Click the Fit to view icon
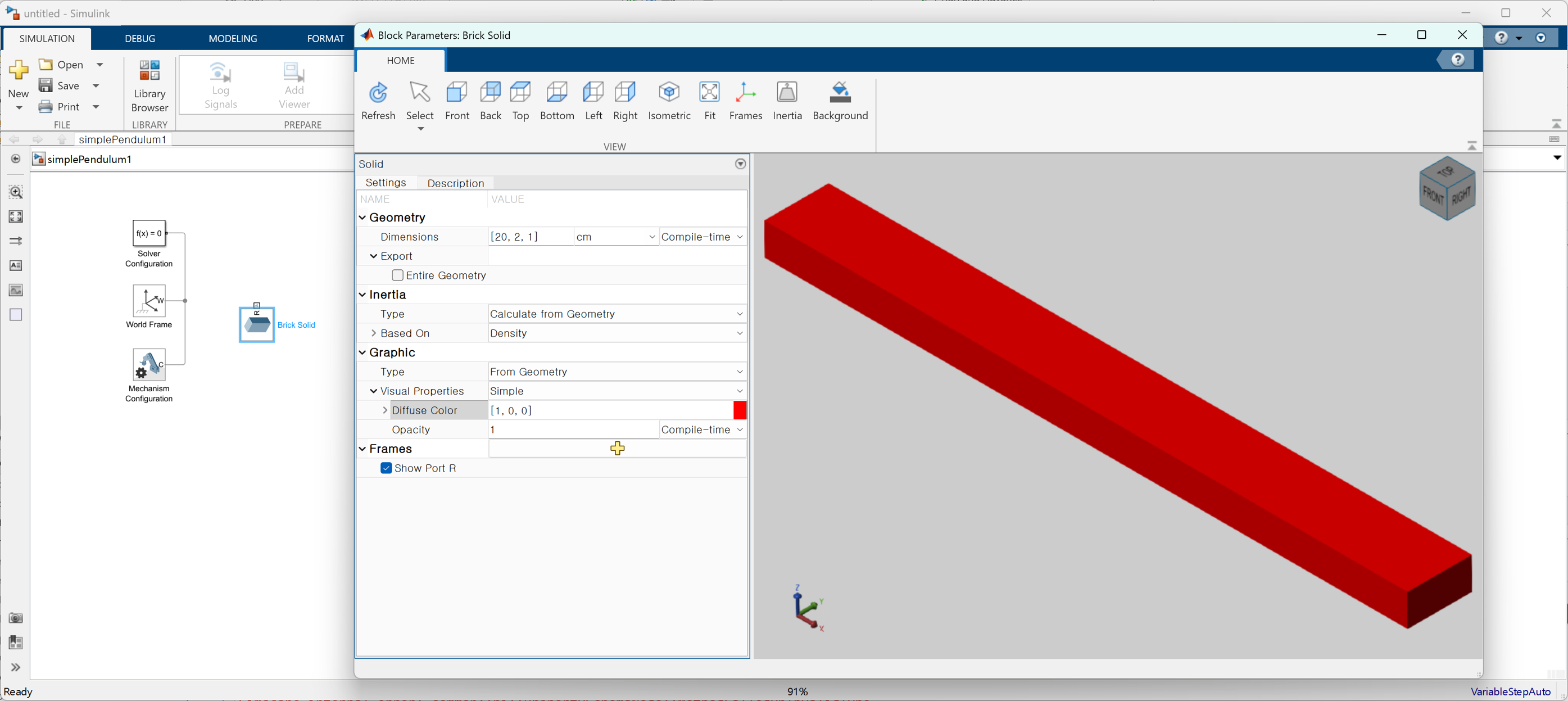 709,93
